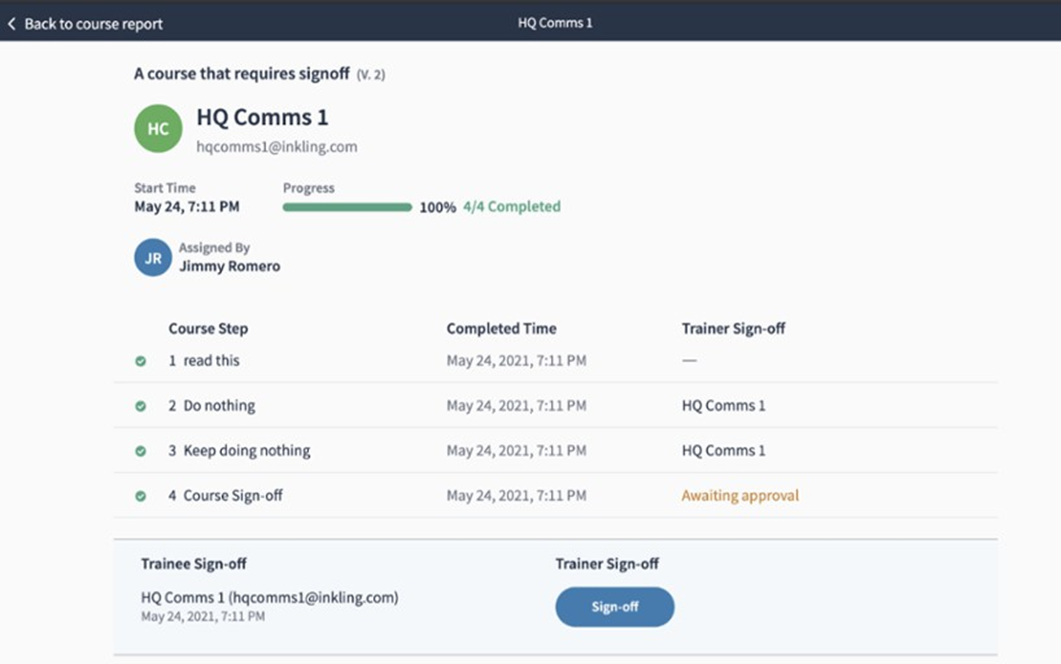Select step 4 'Course Sign-off'

(x=232, y=495)
